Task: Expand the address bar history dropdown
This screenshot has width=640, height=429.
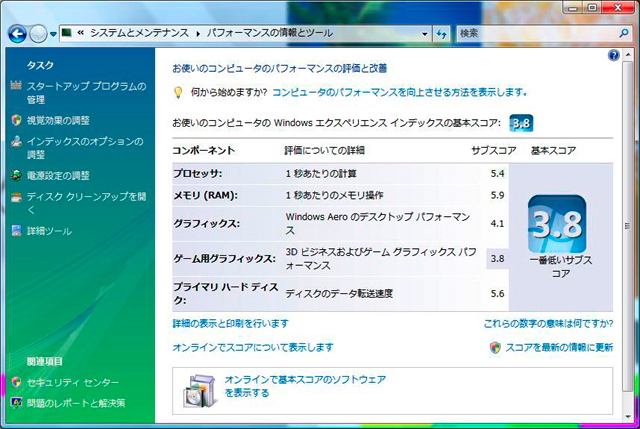Action: pos(424,34)
